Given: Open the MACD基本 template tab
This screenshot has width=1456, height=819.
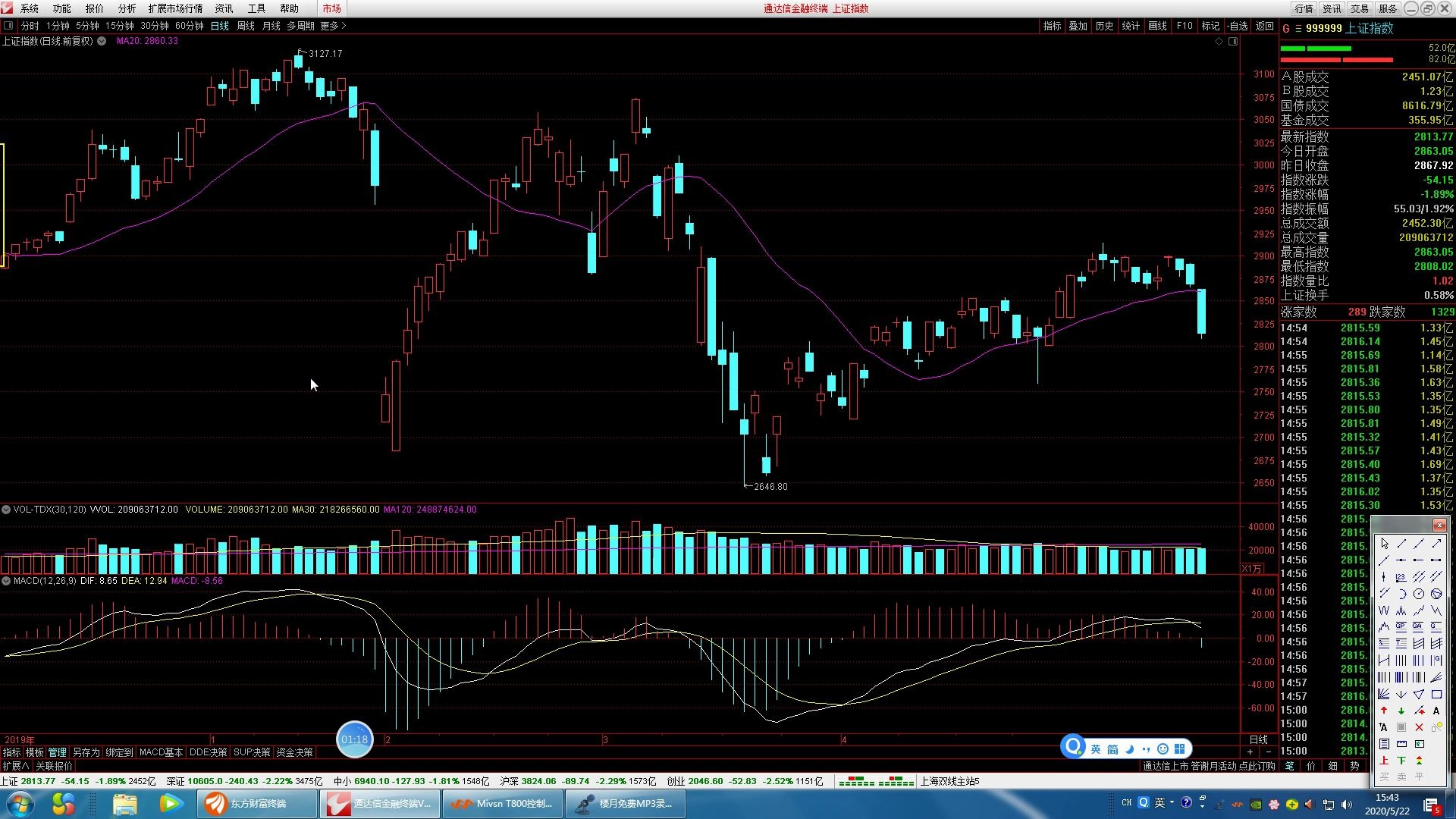Looking at the screenshot, I should [161, 752].
